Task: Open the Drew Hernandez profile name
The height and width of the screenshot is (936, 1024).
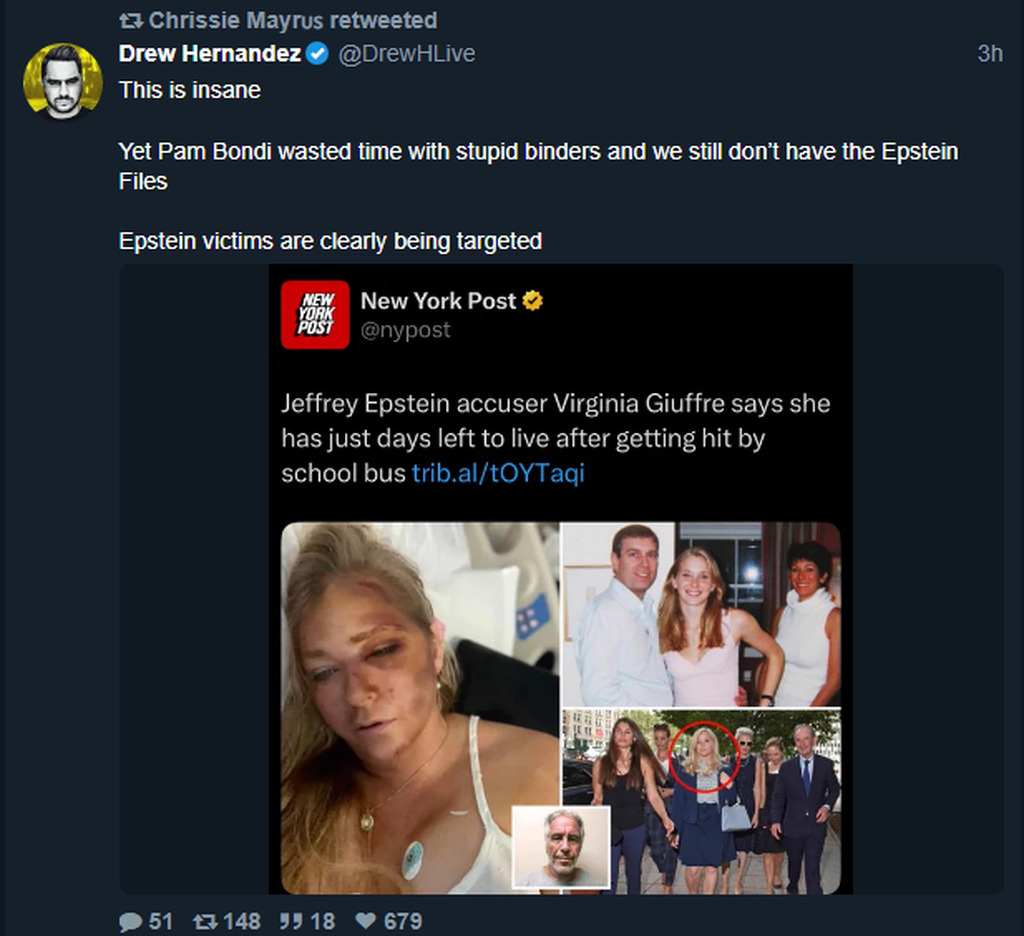Action: [210, 54]
